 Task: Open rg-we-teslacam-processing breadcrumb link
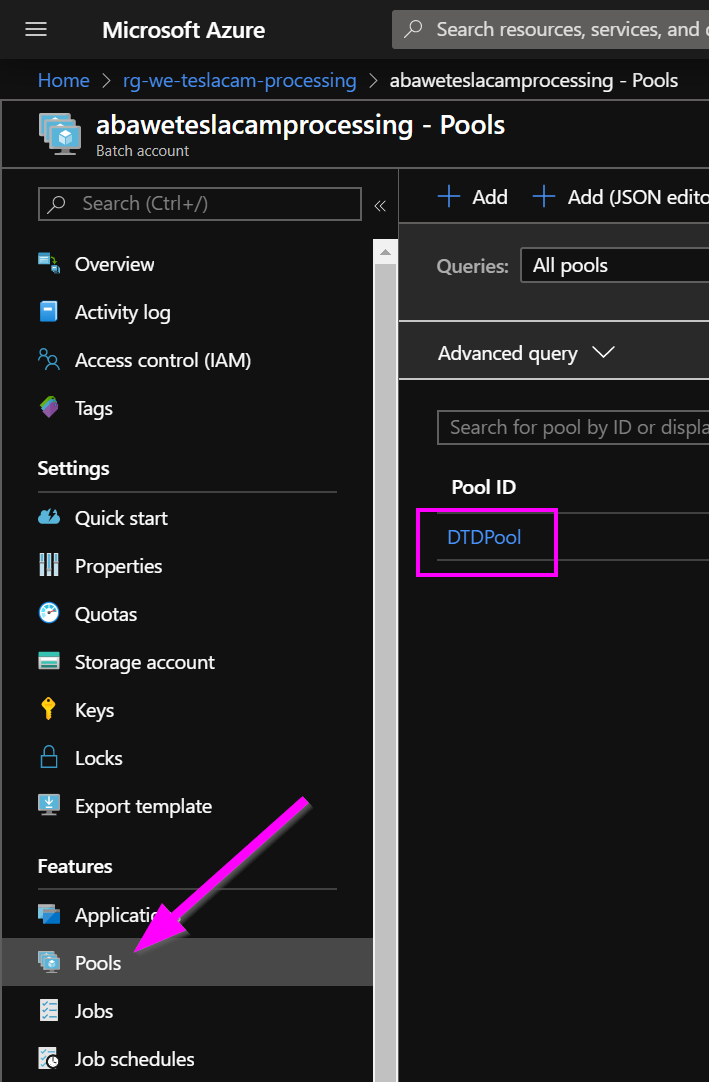[x=240, y=80]
